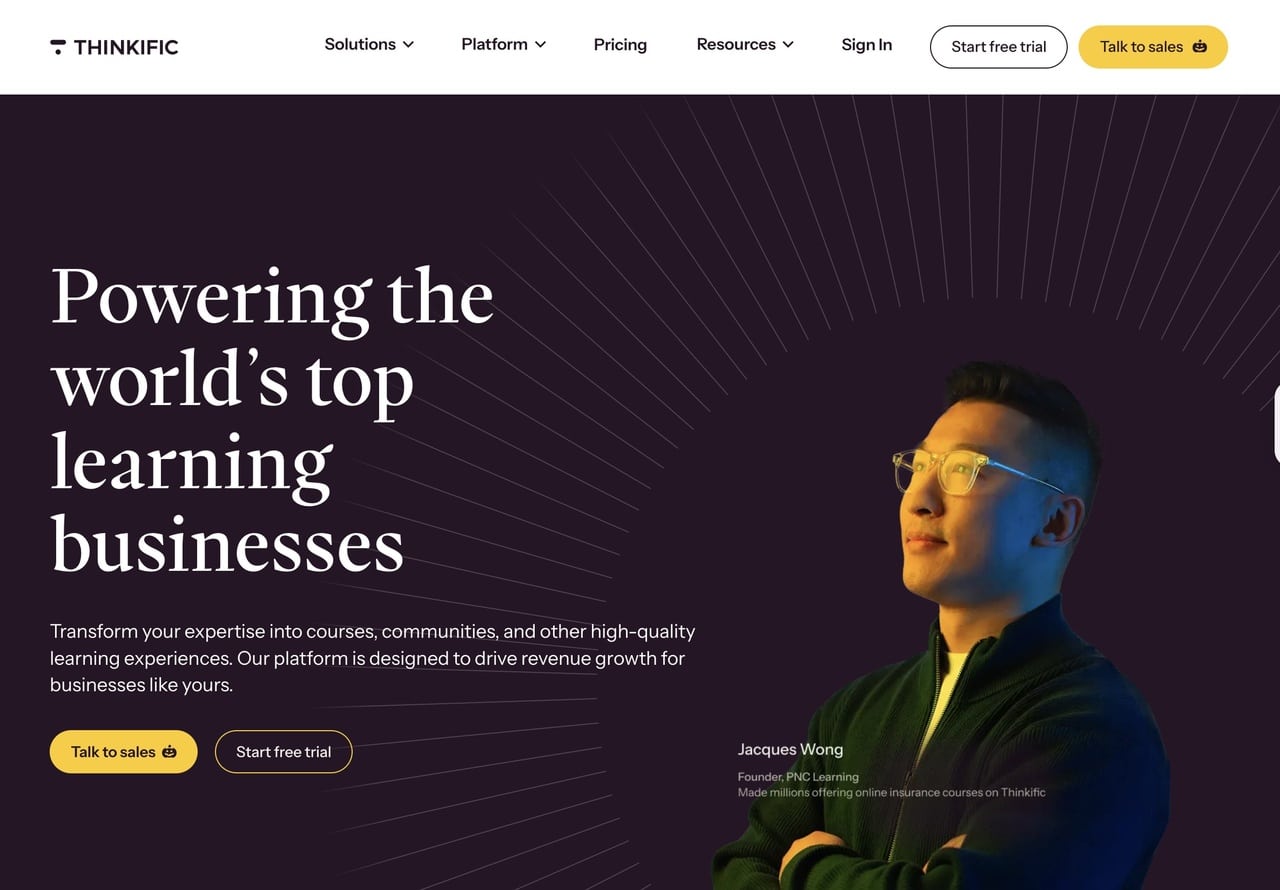1280x890 pixels.
Task: Open the Solutions menu label
Action: point(360,44)
